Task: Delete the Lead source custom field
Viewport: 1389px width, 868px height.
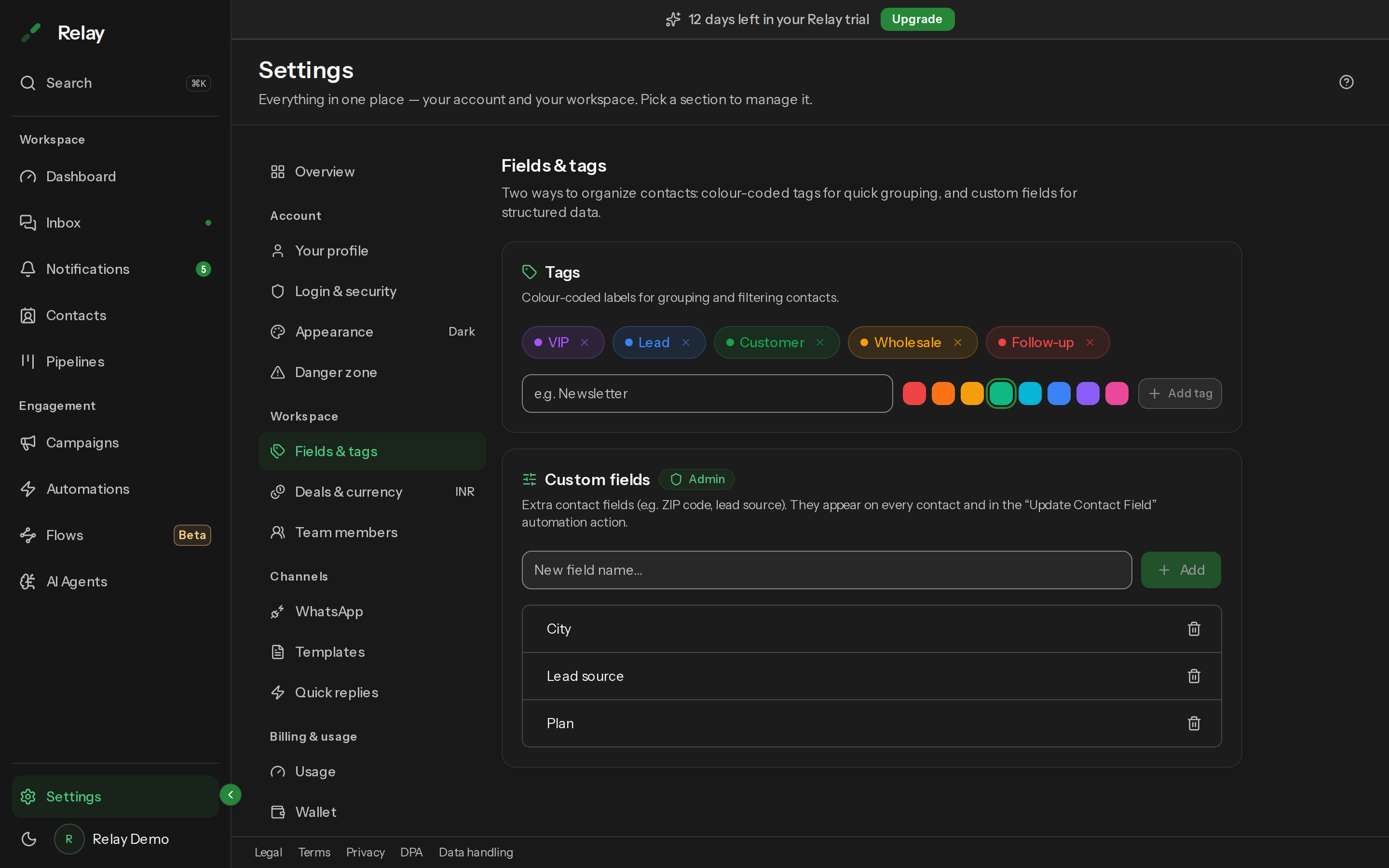Action: click(1194, 676)
